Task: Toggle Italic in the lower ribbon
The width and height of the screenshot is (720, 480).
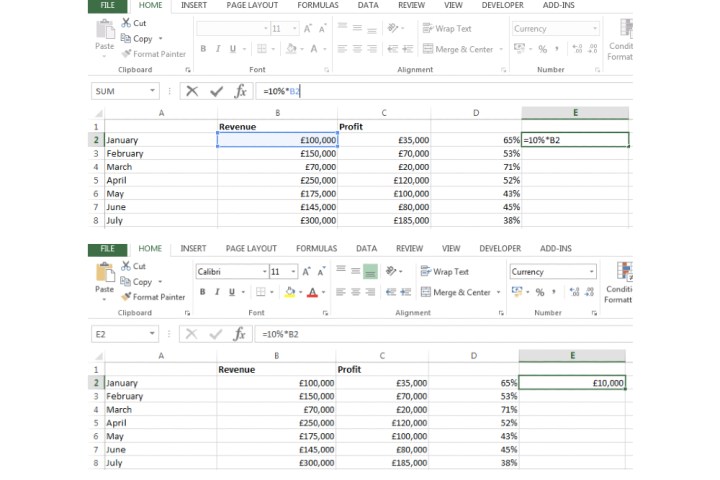Action: (217, 292)
